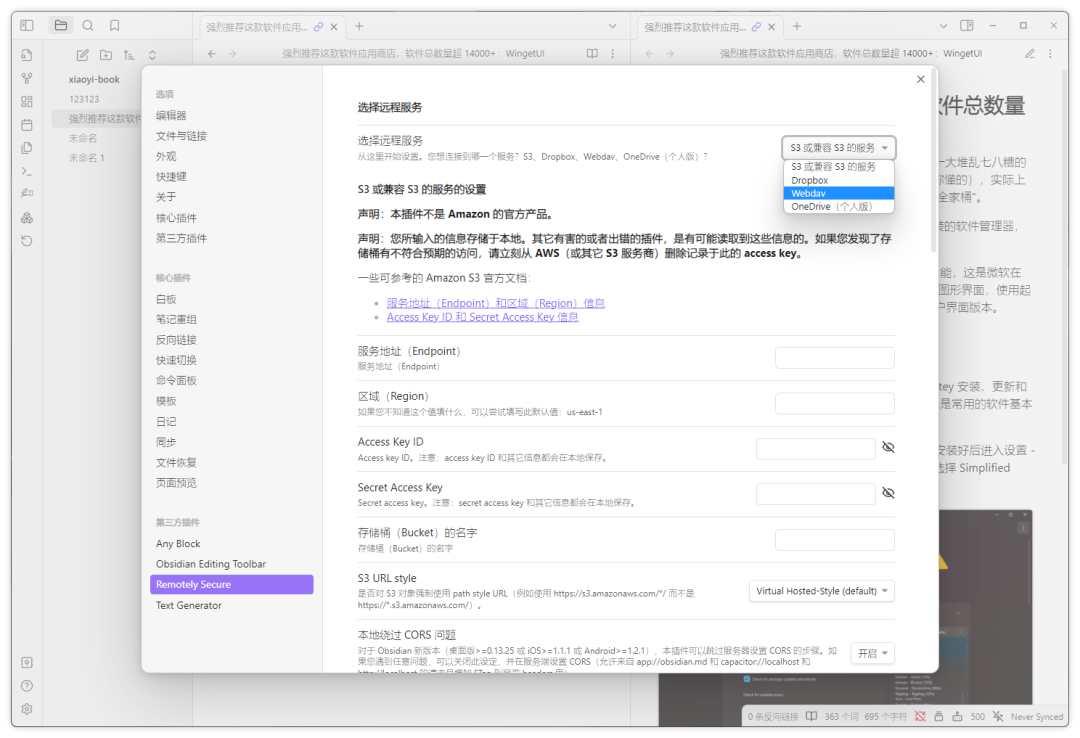The width and height of the screenshot is (1080, 738).
Task: Click the new folder icon
Action: coord(105,54)
